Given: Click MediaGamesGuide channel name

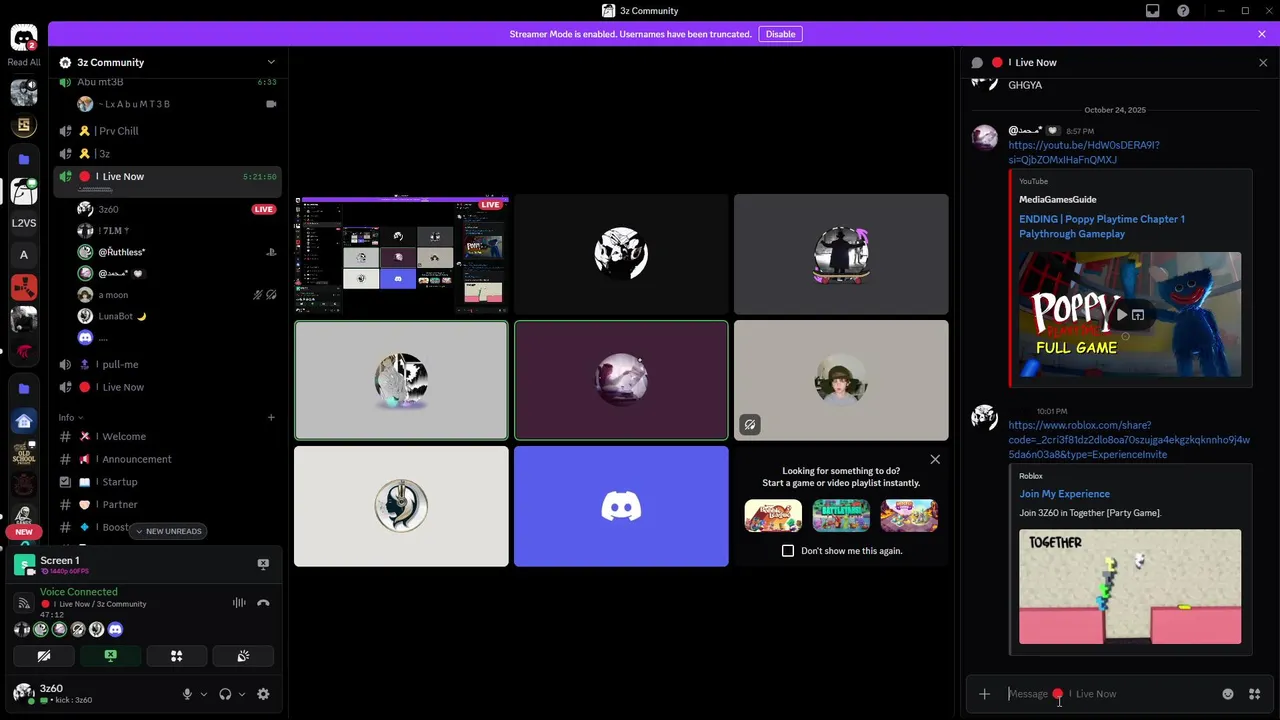Looking at the screenshot, I should coord(1058,200).
